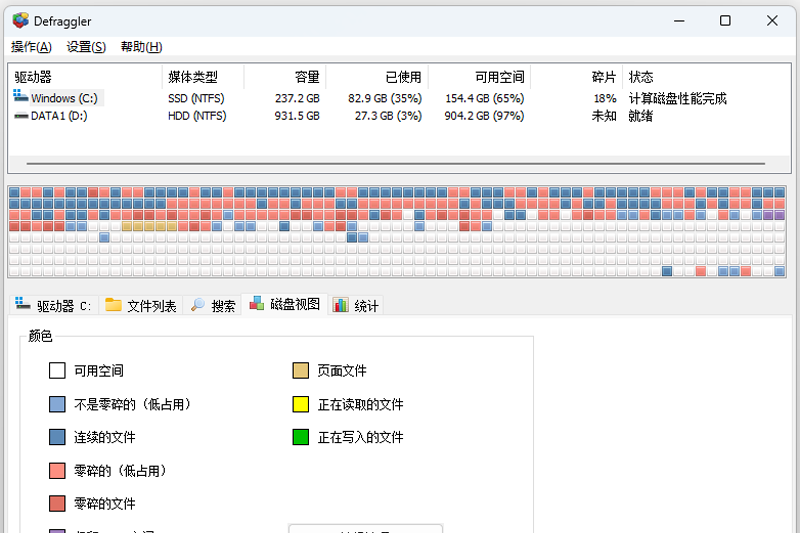Switch to the 搜索 tab

tap(213, 306)
